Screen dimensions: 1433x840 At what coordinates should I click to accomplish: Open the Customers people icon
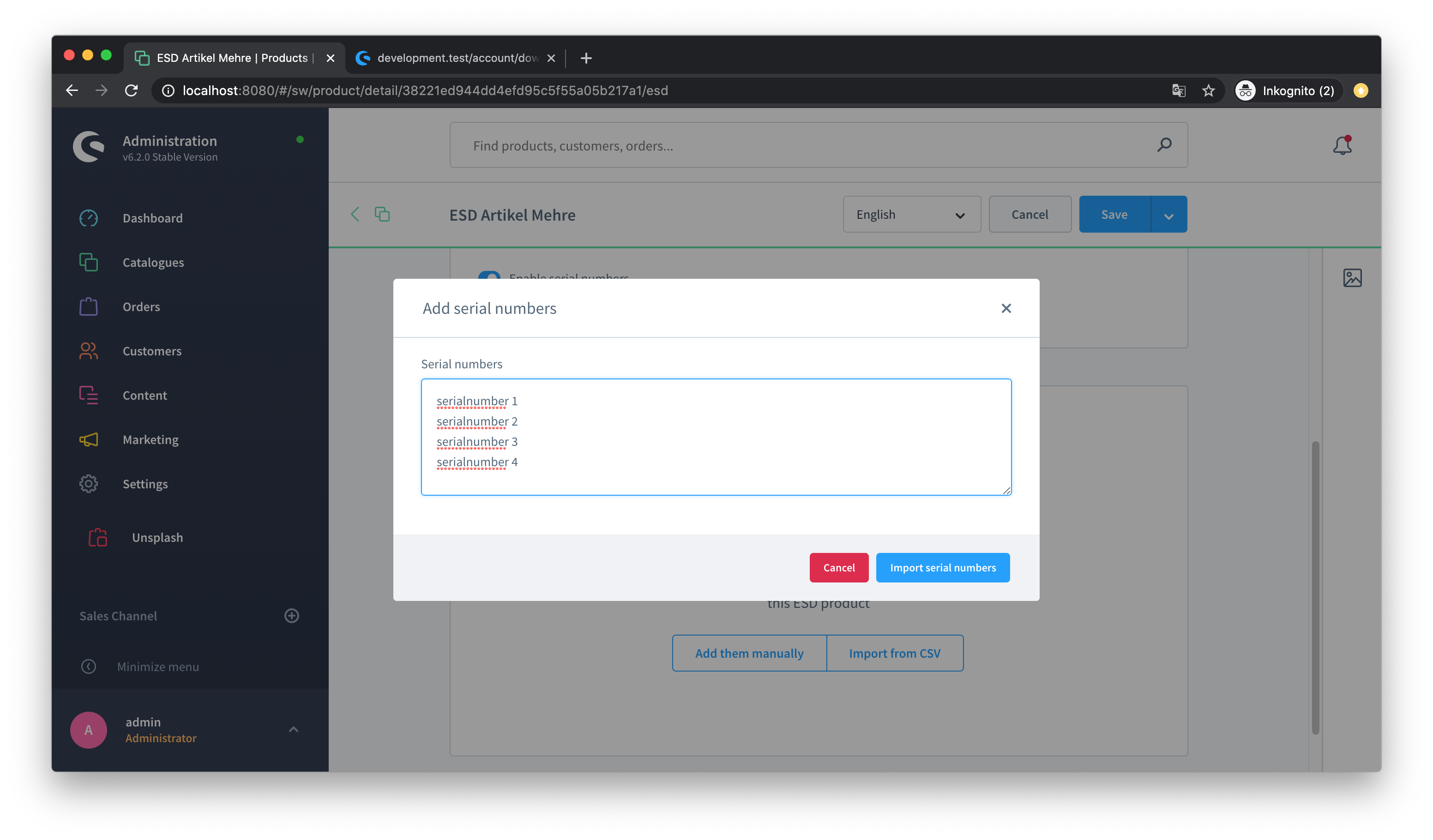[88, 351]
